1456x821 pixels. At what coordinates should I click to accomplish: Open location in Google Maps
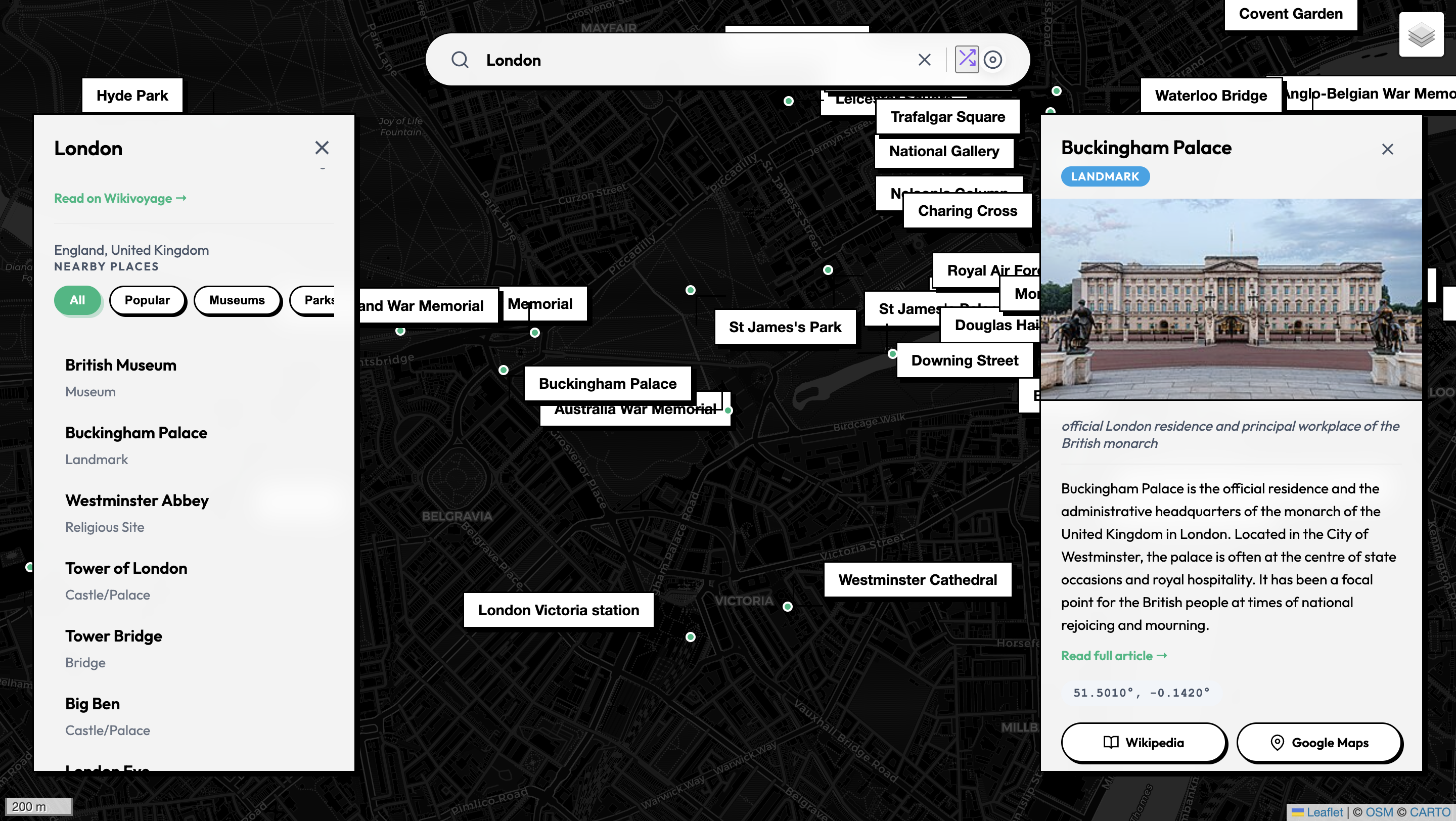coord(1319,743)
